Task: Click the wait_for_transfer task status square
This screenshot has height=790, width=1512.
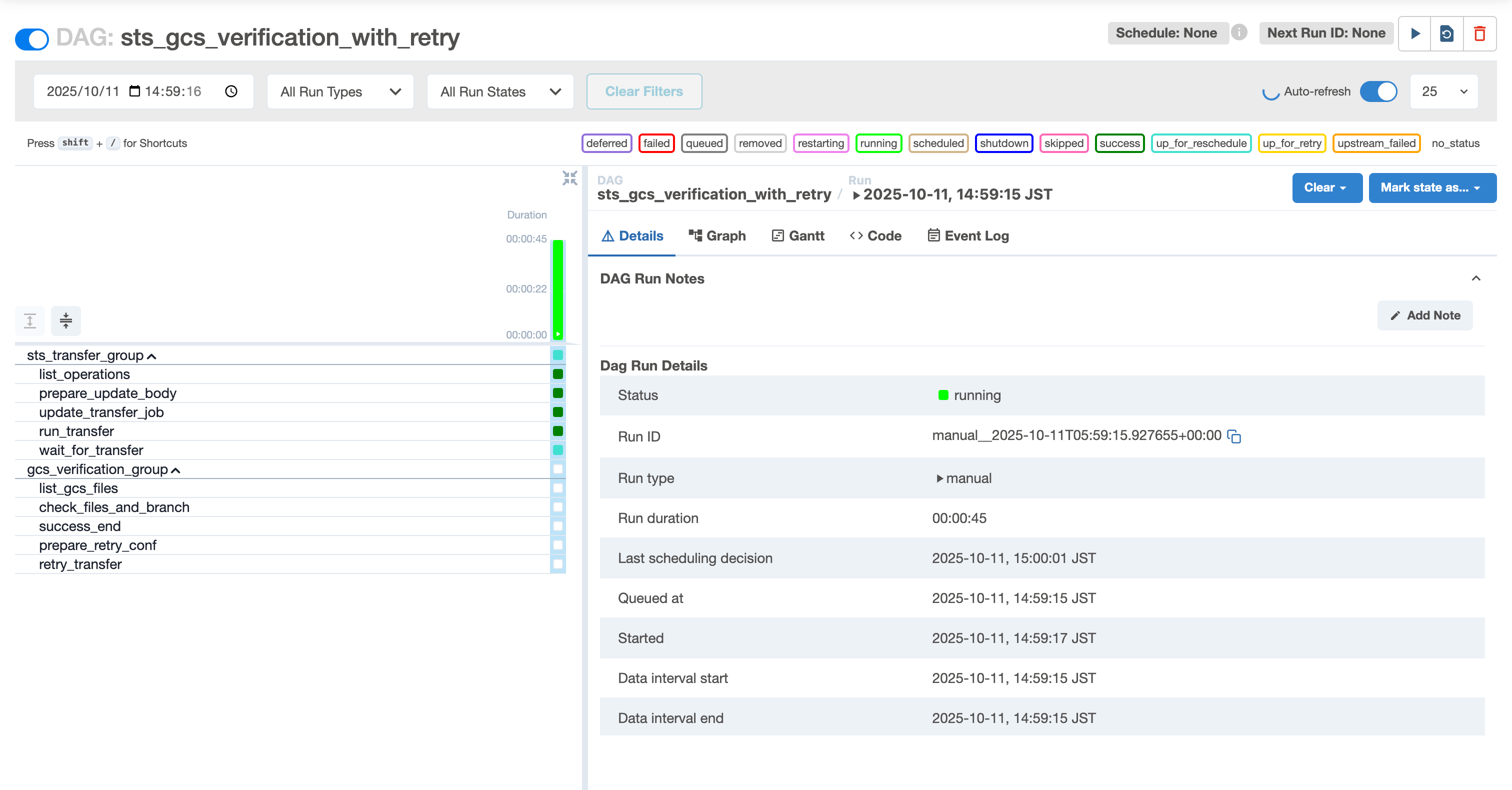Action: coord(557,450)
